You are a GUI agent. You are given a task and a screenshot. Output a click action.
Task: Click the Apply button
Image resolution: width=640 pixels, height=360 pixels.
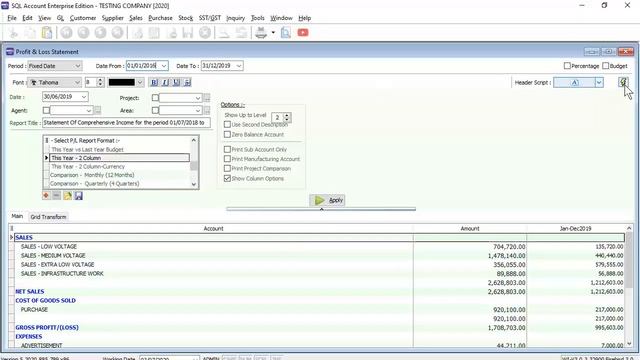(x=328, y=200)
